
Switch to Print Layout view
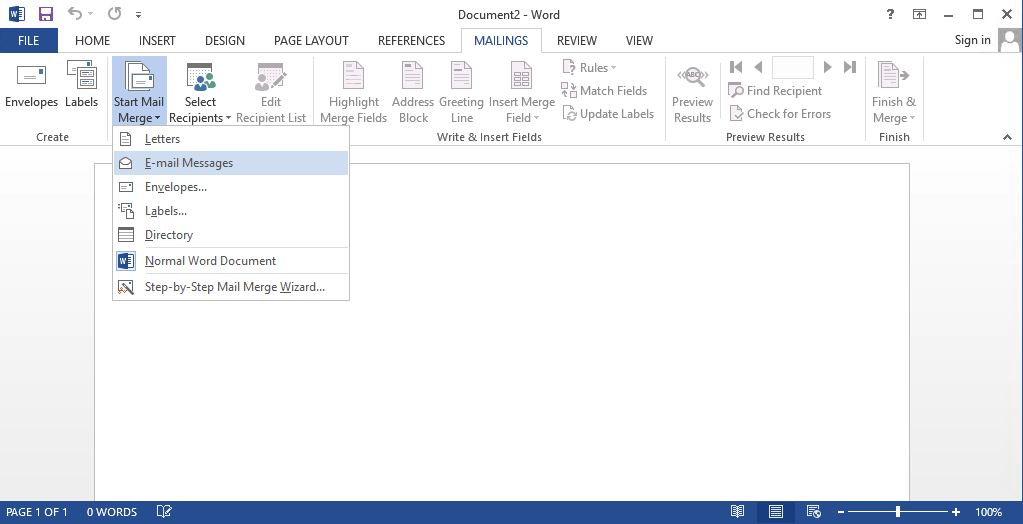pyautogui.click(x=776, y=512)
